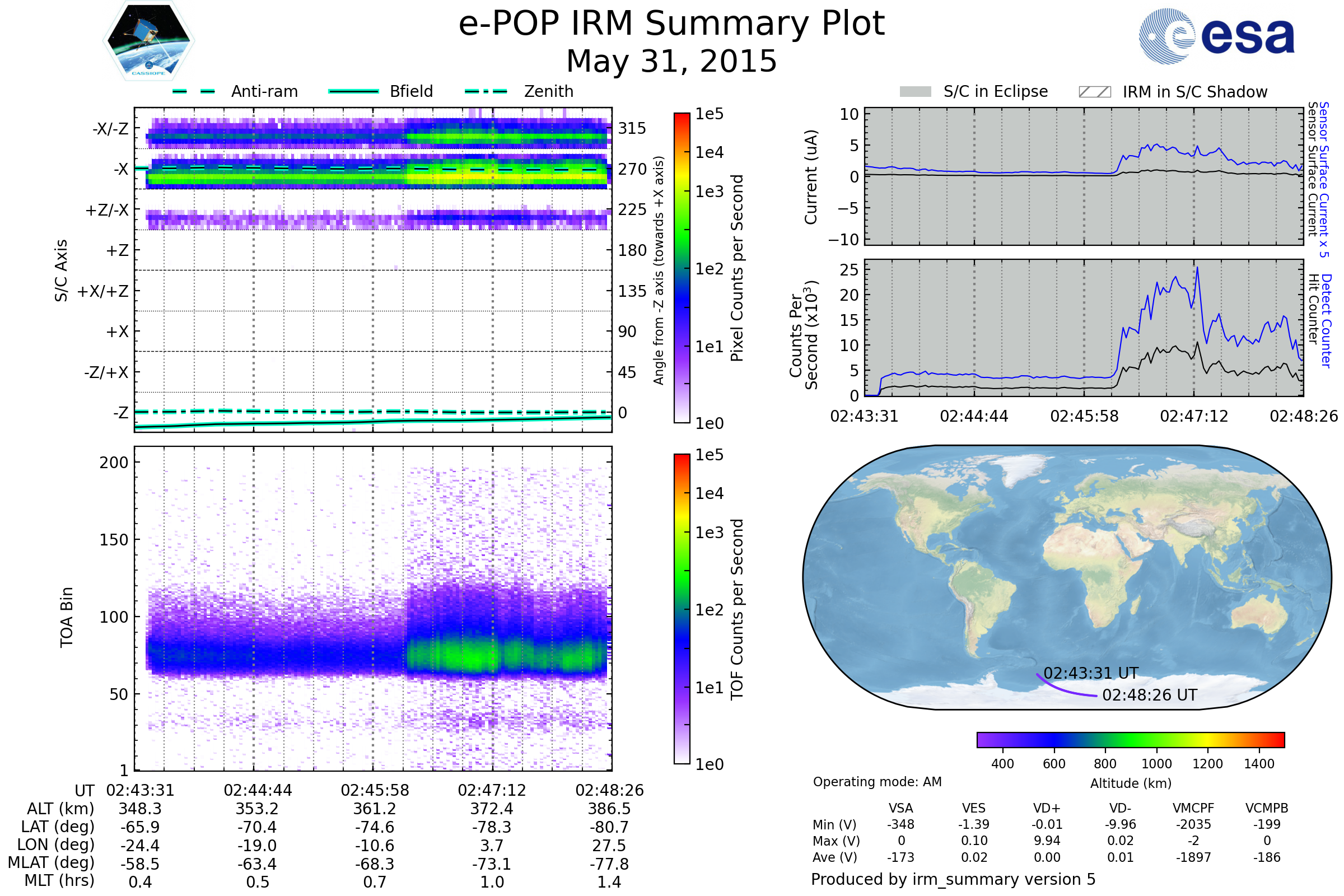Click the S/C in Eclipse gray legend patch
The height and width of the screenshot is (896, 1344).
click(x=915, y=92)
